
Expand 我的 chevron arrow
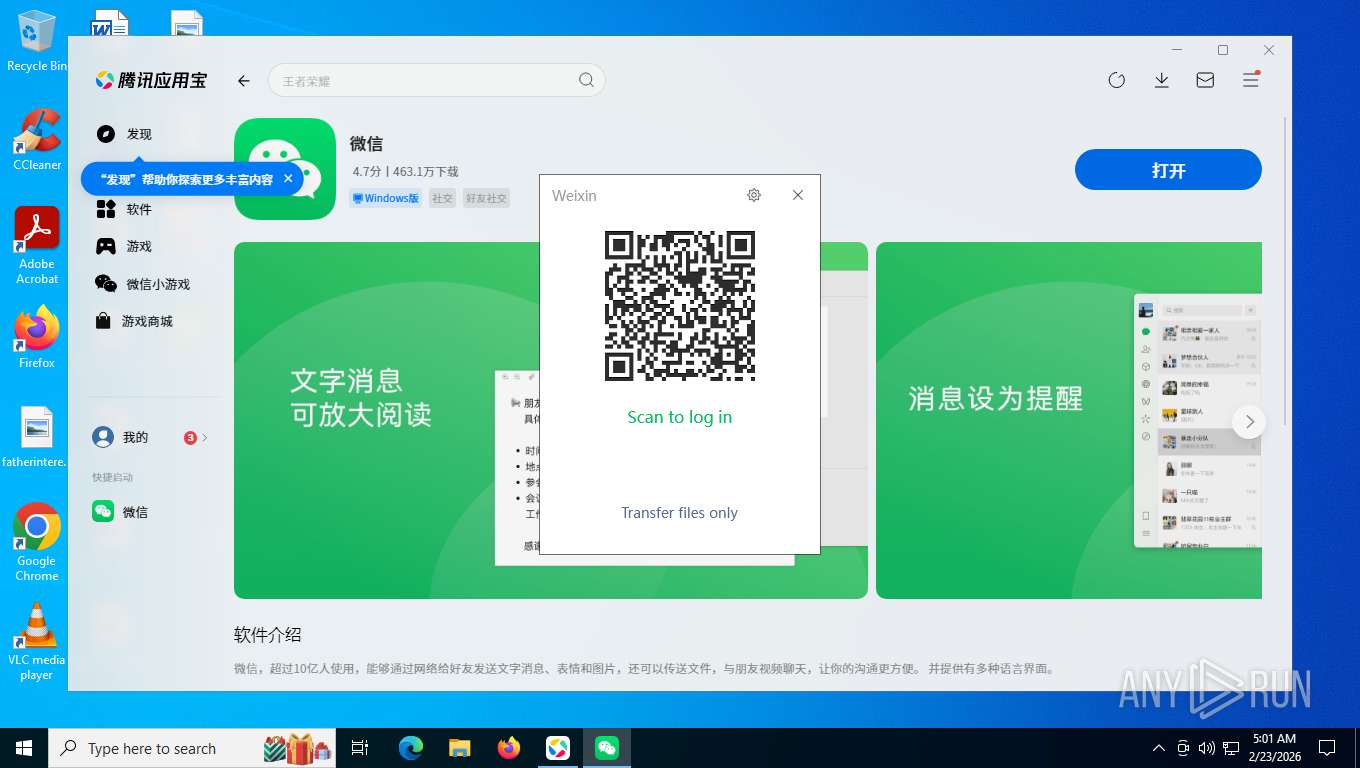point(205,438)
